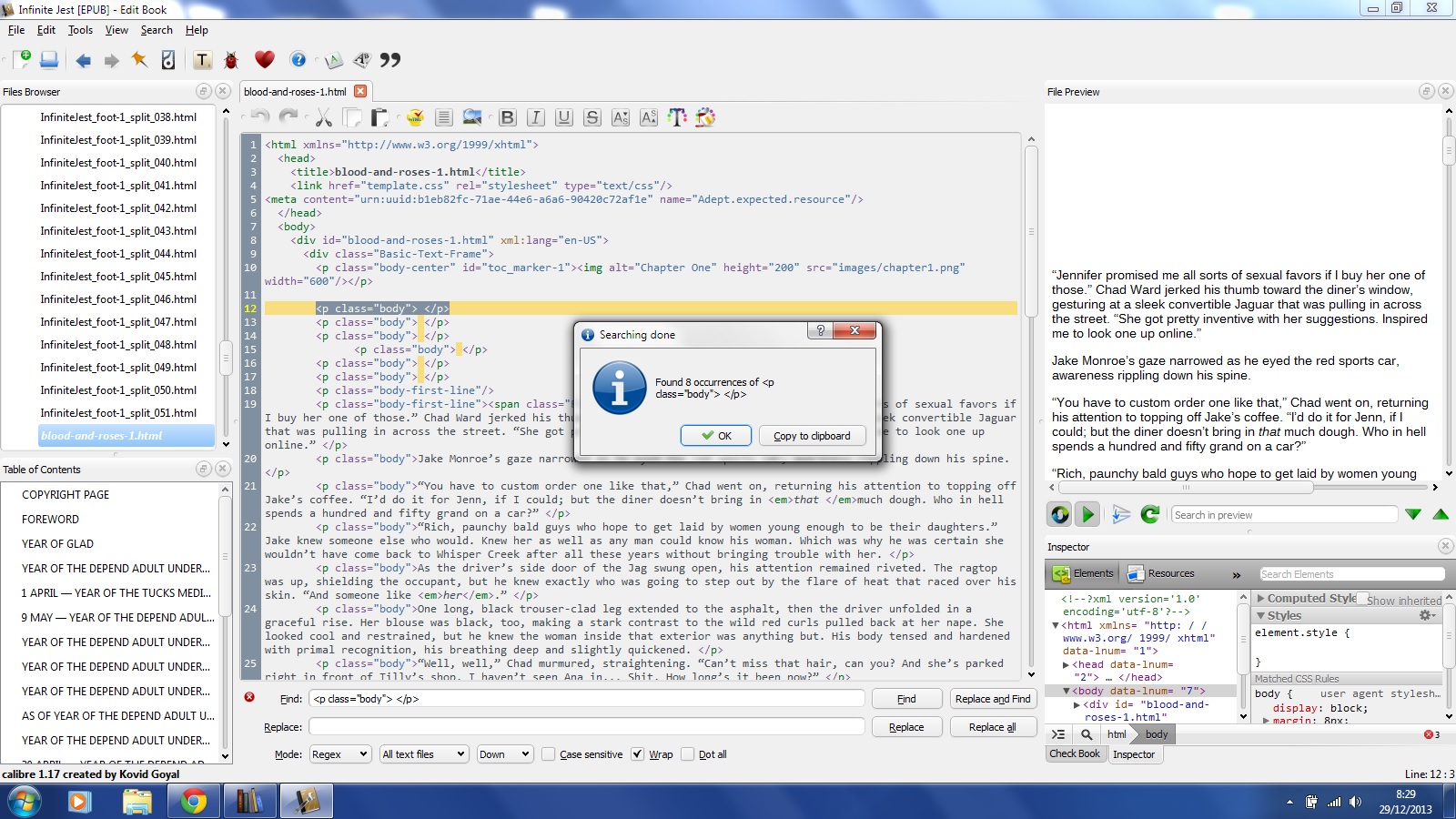
Task: Apply underline with the U icon
Action: click(x=564, y=117)
